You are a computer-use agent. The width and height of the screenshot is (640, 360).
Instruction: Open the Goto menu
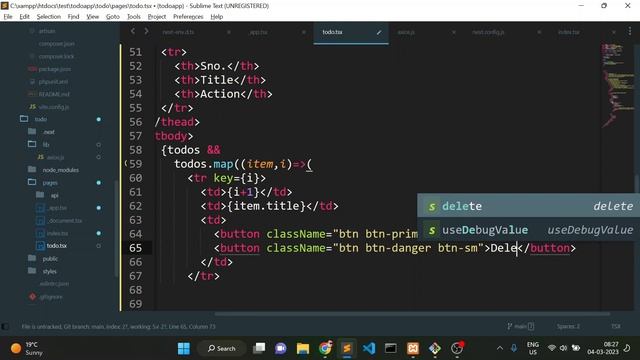[113, 17]
